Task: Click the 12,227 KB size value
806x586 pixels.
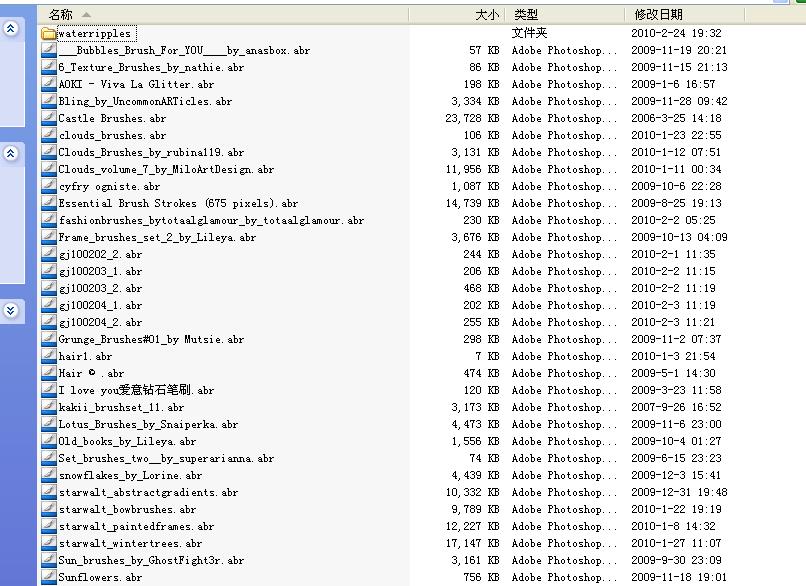Action: (x=472, y=526)
